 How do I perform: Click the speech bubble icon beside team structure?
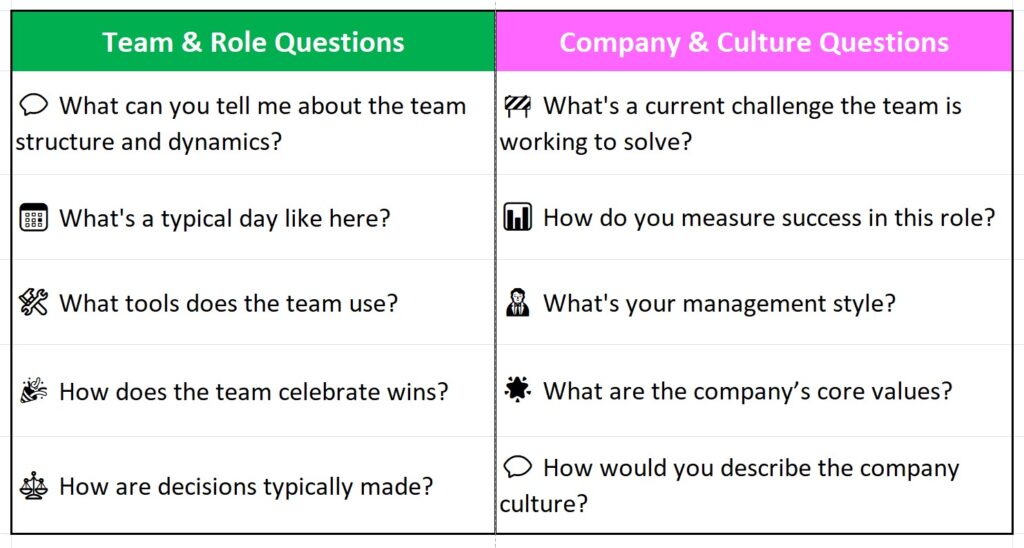34,105
